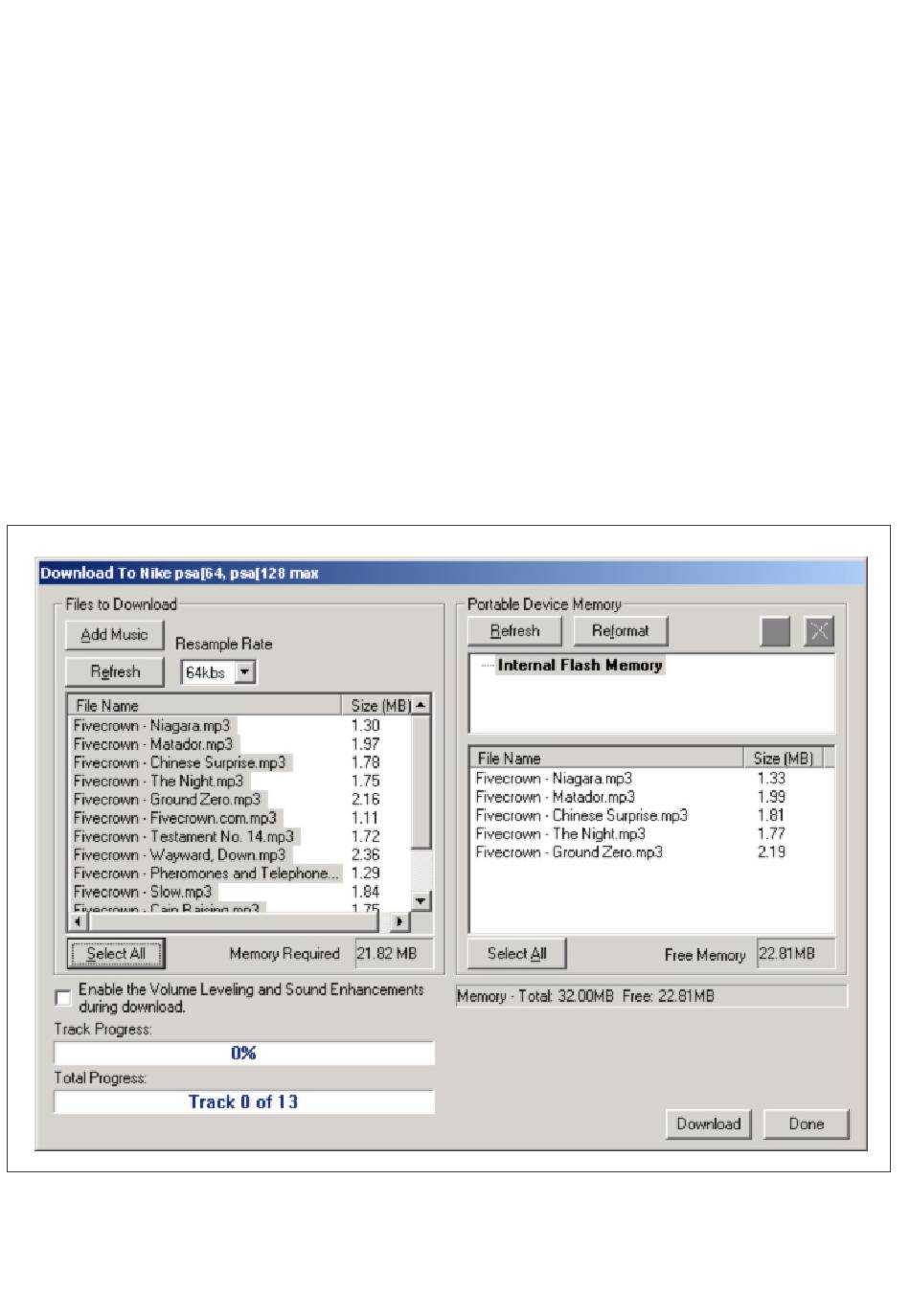This screenshot has width=910, height=1316.
Task: Select Fivecrown - The Night.mp3 on the device
Action: pyautogui.click(x=560, y=833)
